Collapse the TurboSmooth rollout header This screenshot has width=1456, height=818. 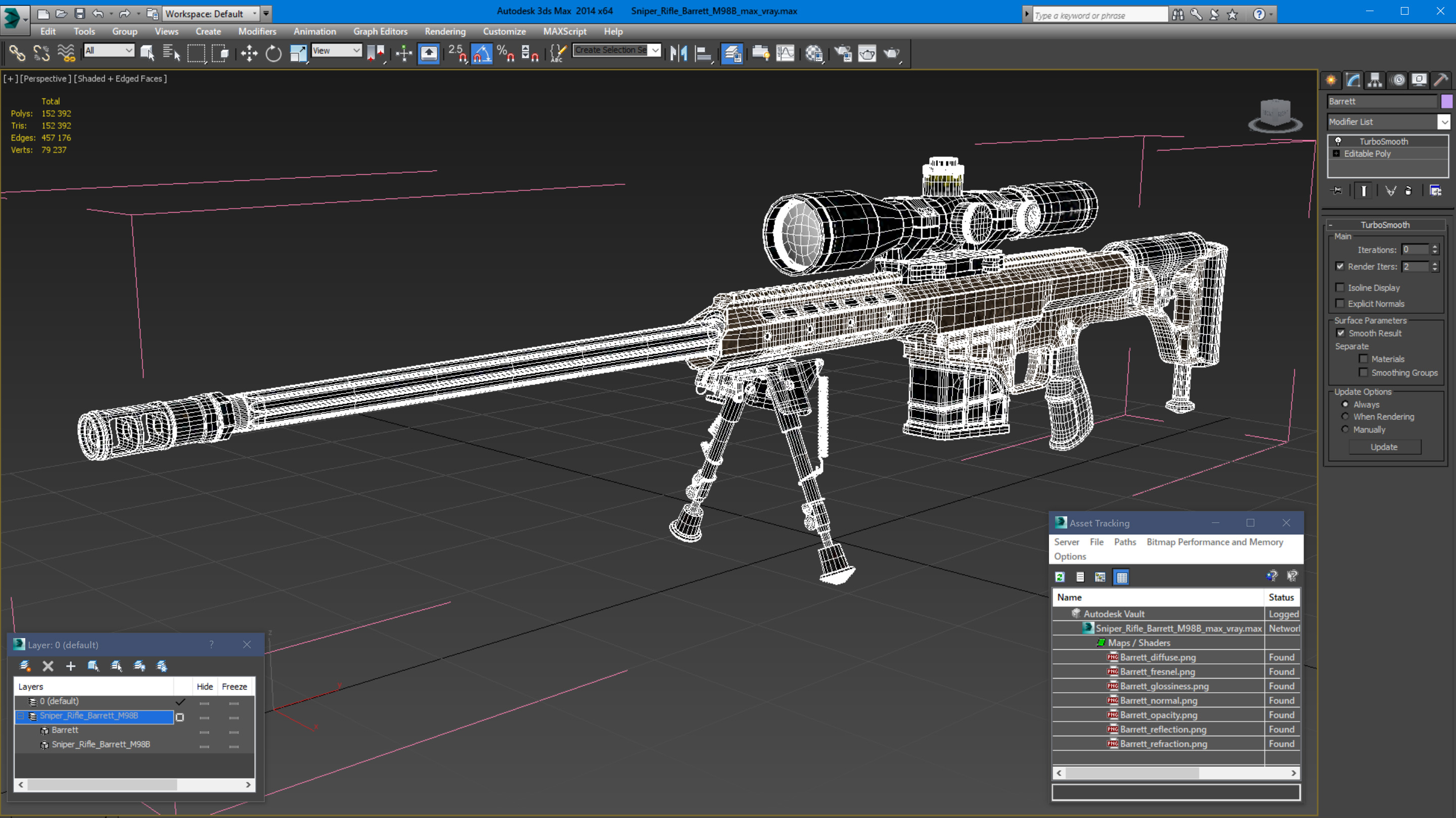(1385, 225)
